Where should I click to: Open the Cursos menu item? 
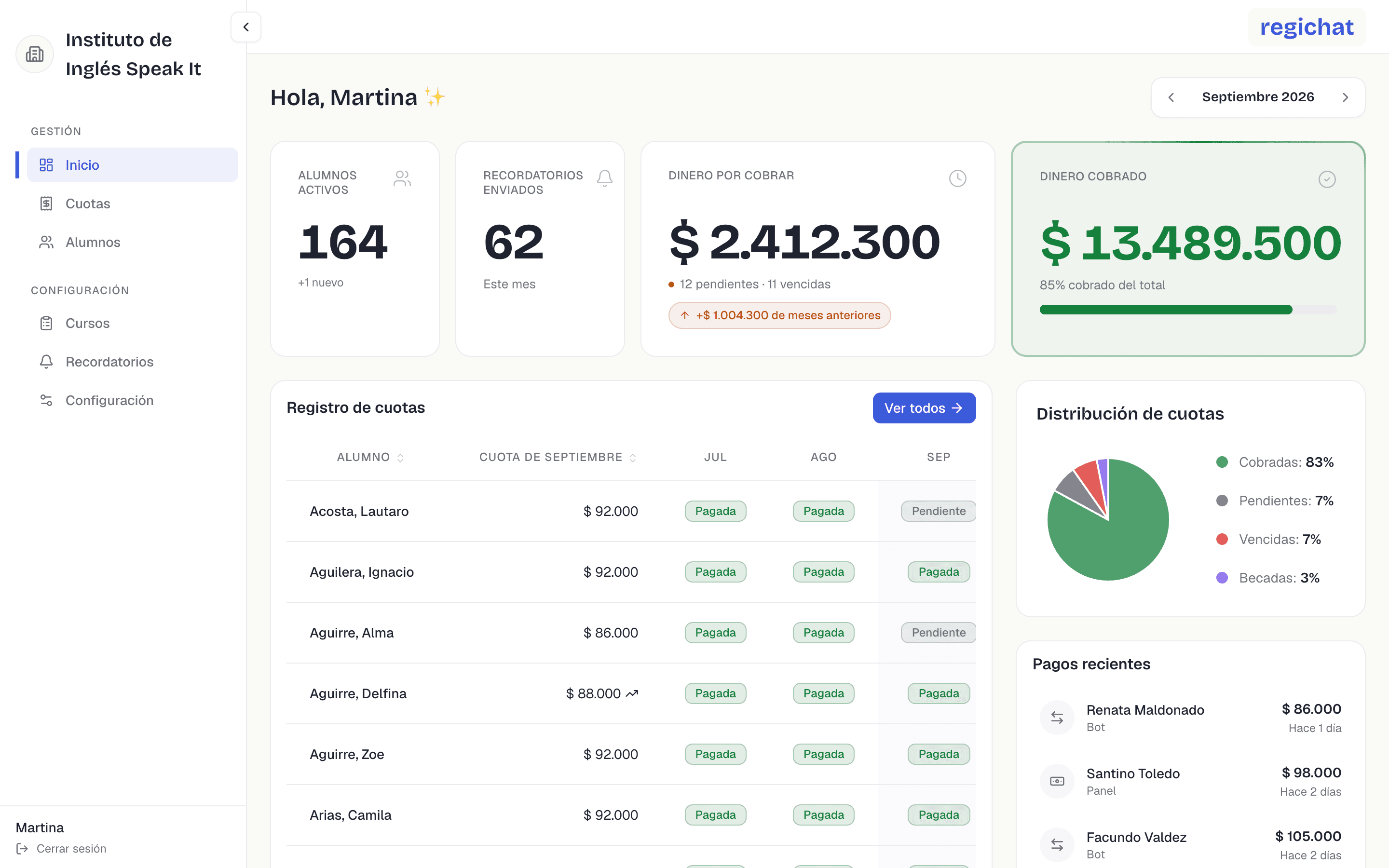(133, 323)
